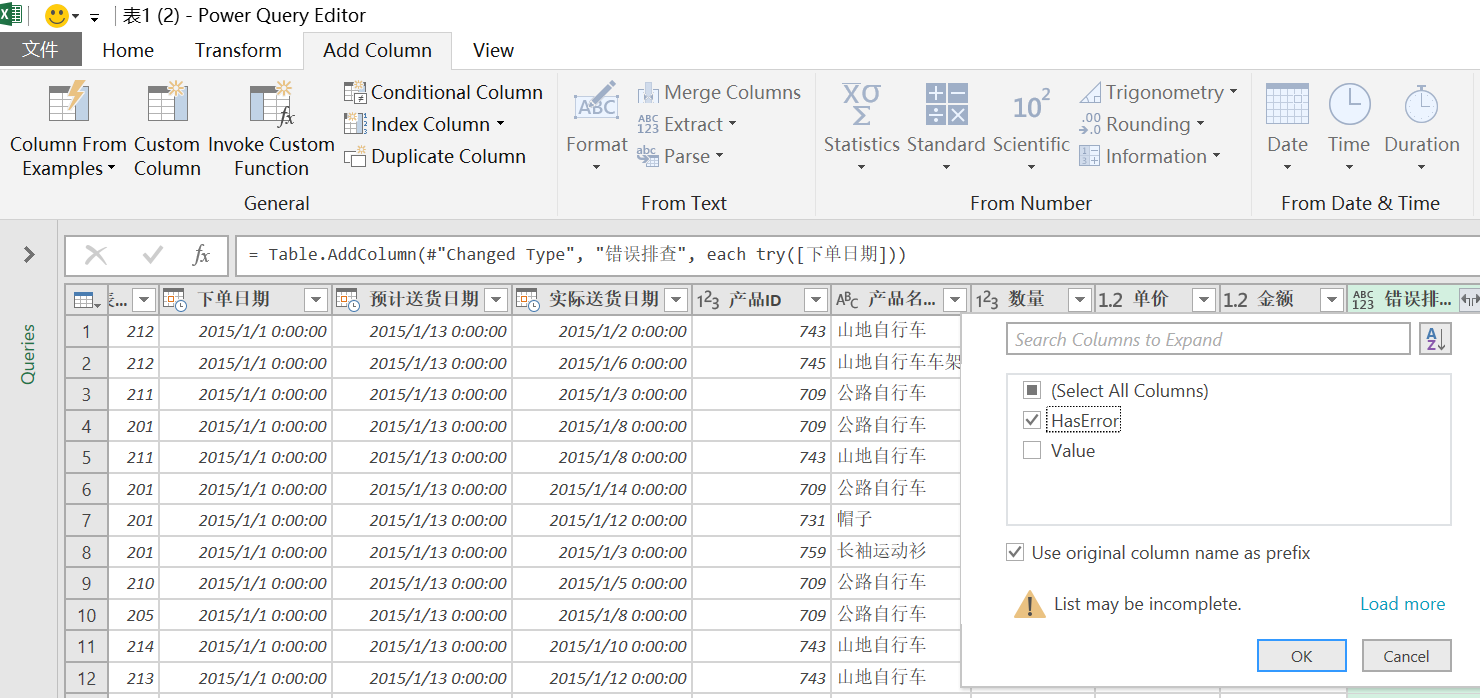Cancel formula edit with X icon

(x=96, y=255)
